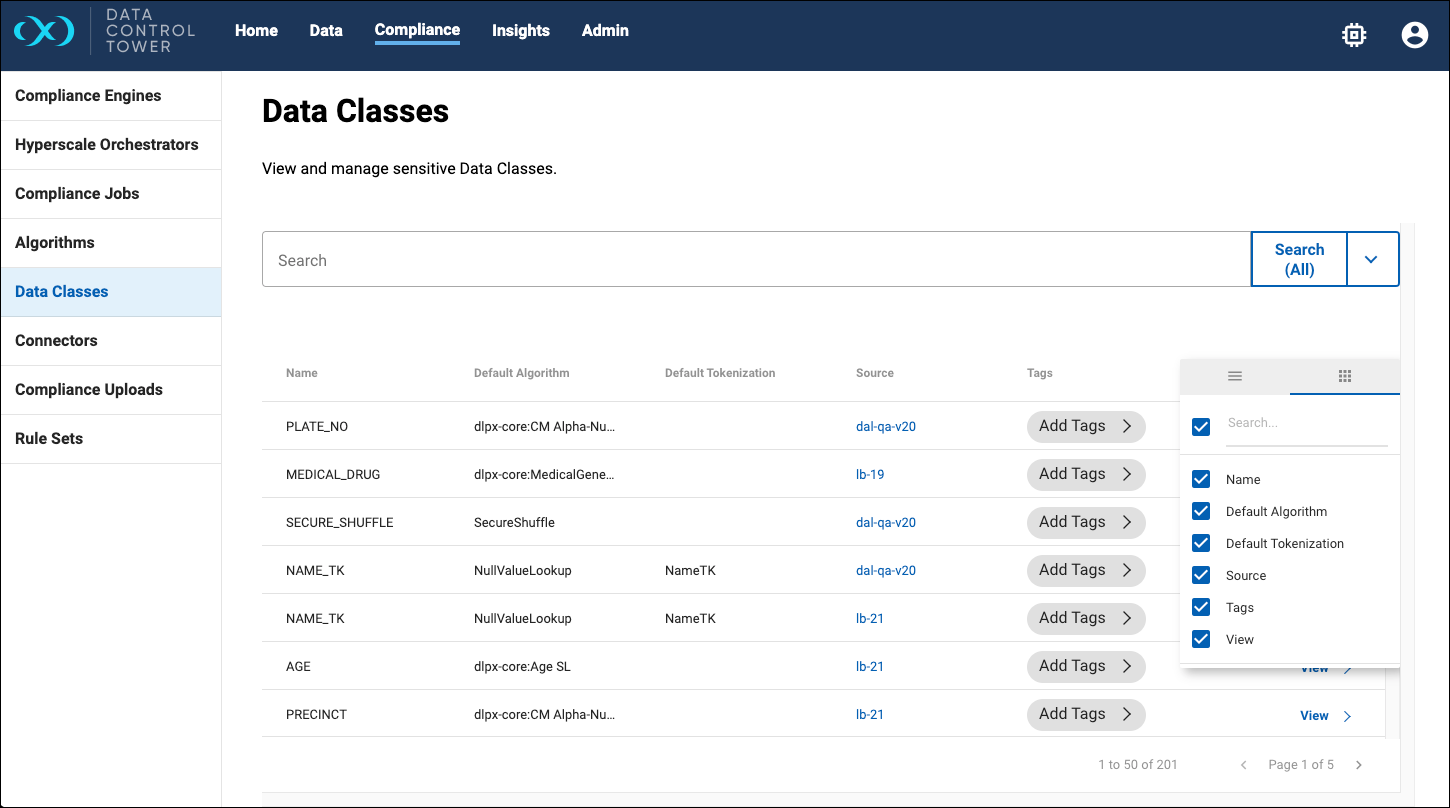Open the Insights menu in top navigation

point(520,31)
